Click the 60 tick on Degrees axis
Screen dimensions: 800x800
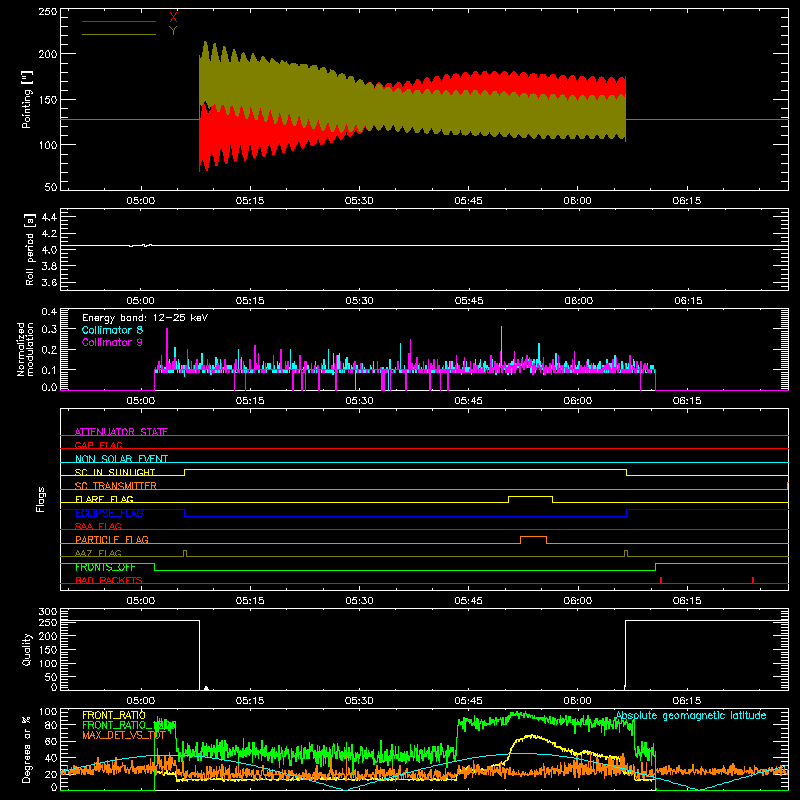click(x=51, y=741)
